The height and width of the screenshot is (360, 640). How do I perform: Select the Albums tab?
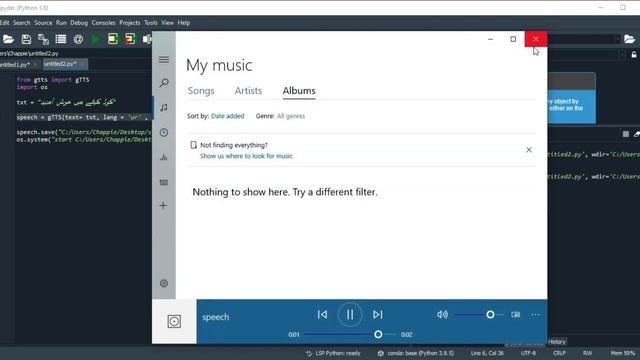click(x=299, y=91)
